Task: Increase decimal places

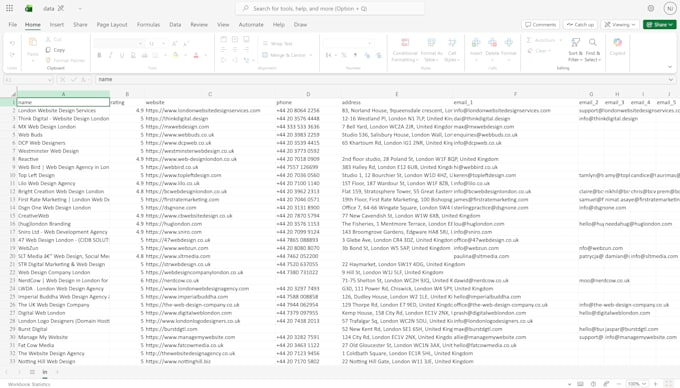Action: [367, 55]
